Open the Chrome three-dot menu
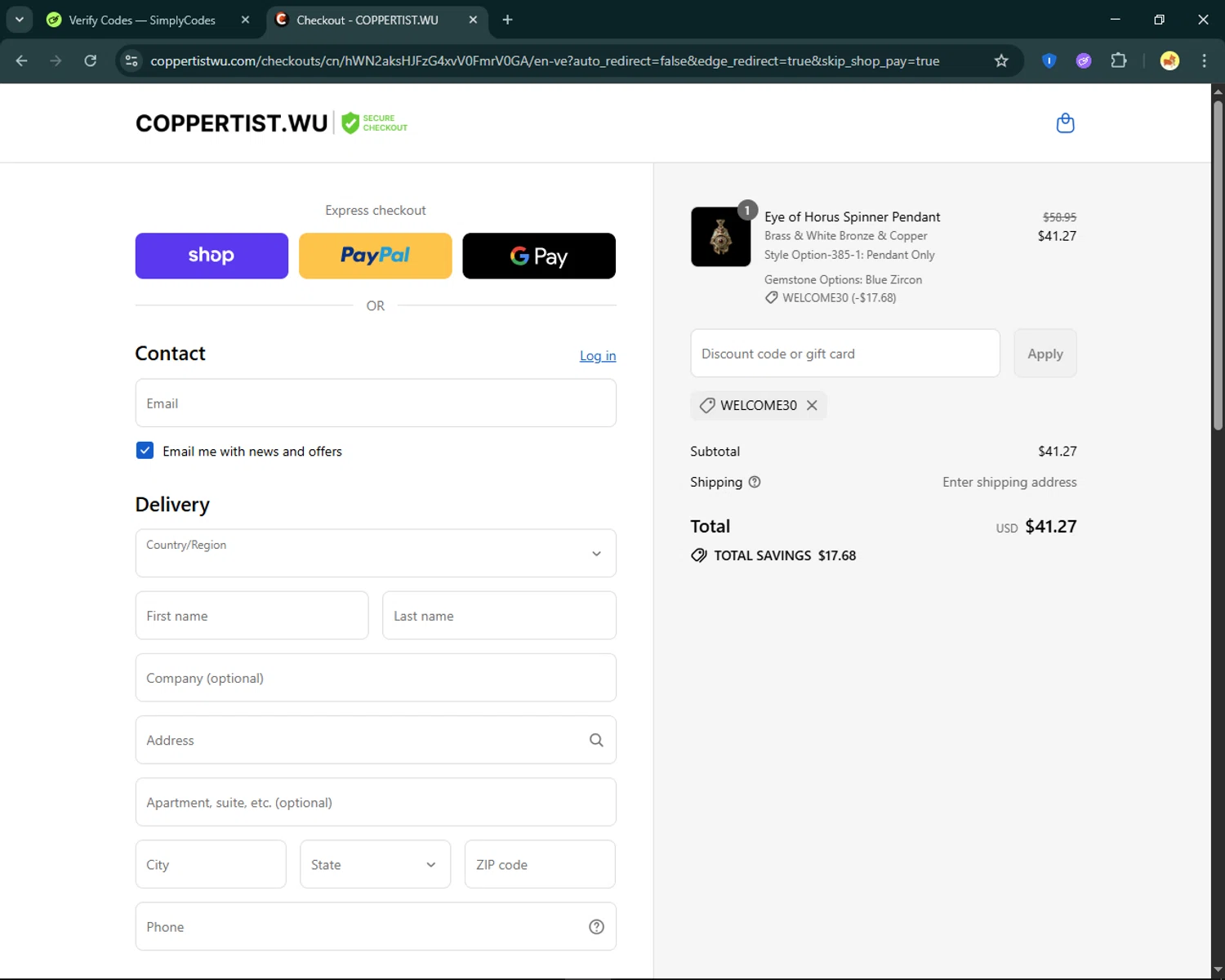 click(x=1204, y=60)
